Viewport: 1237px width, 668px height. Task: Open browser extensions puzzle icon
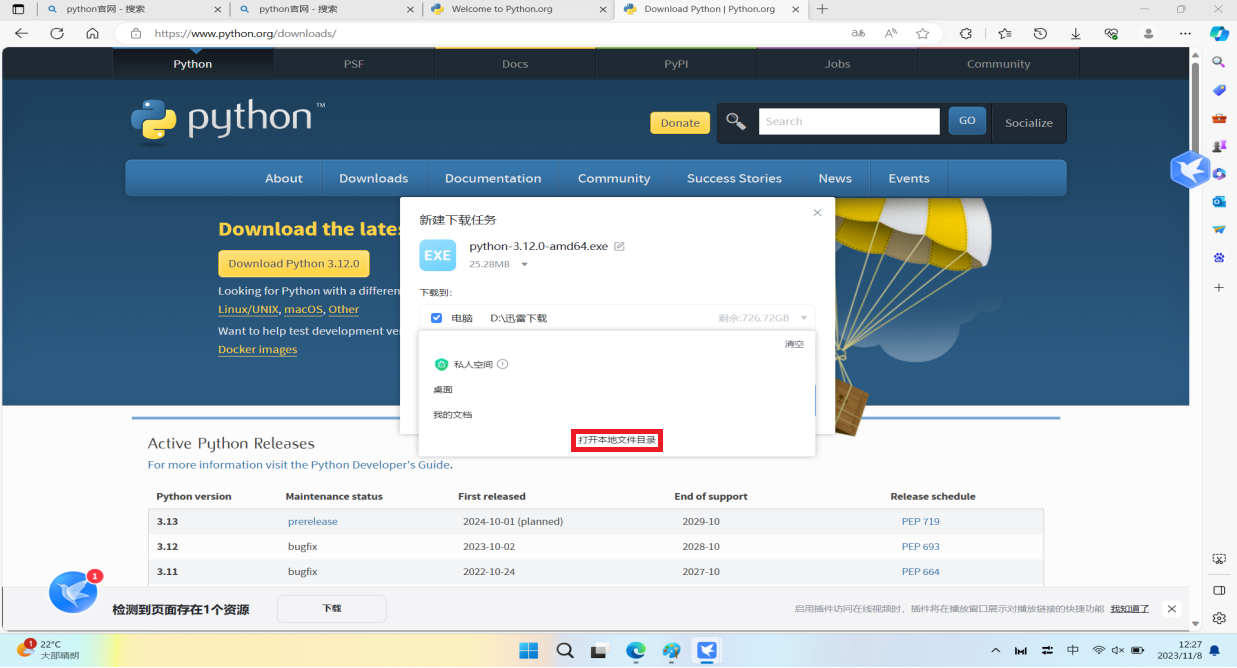(965, 33)
